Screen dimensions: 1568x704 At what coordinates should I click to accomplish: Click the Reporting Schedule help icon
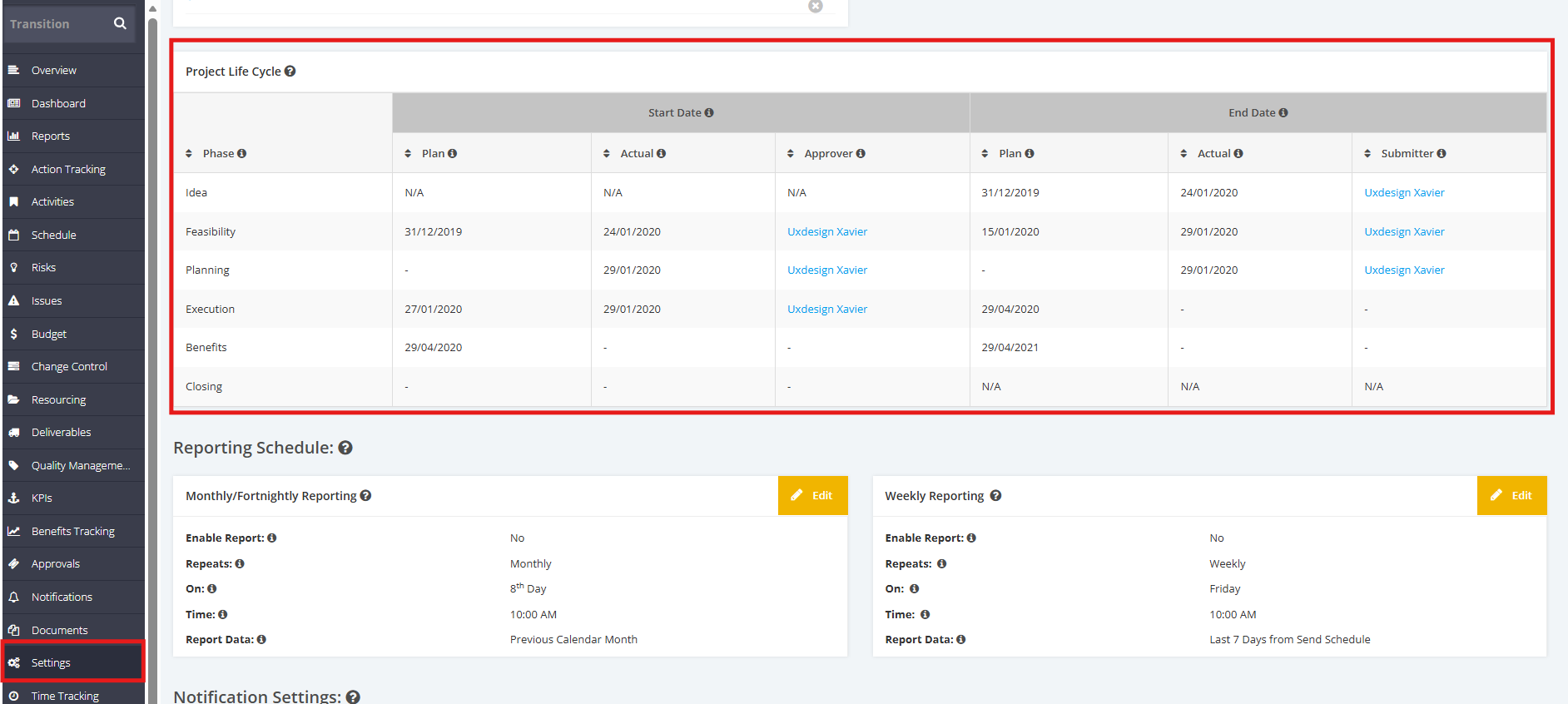345,448
